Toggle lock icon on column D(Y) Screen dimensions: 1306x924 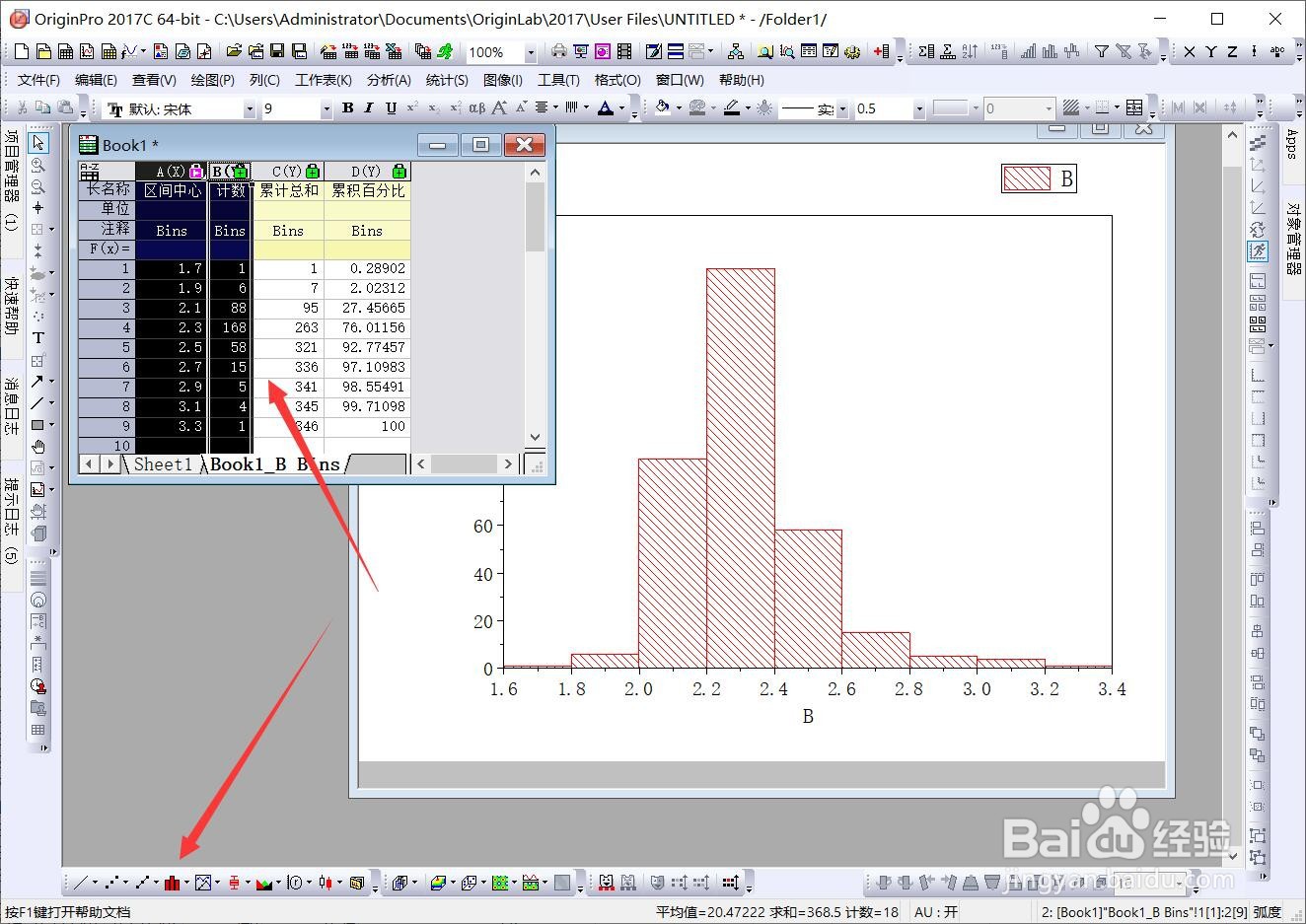pyautogui.click(x=399, y=172)
